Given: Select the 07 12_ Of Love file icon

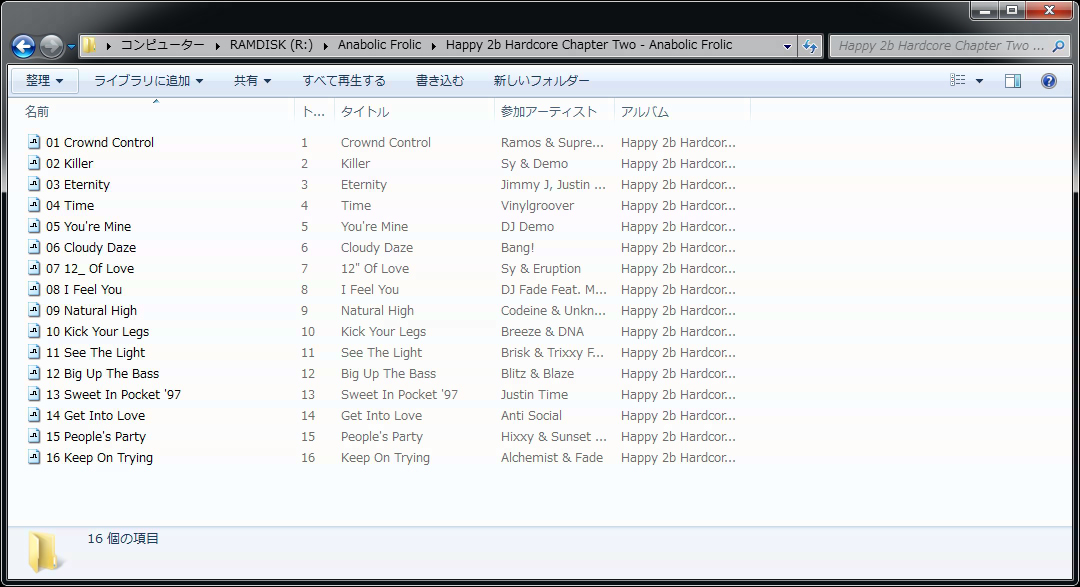Looking at the screenshot, I should (34, 268).
